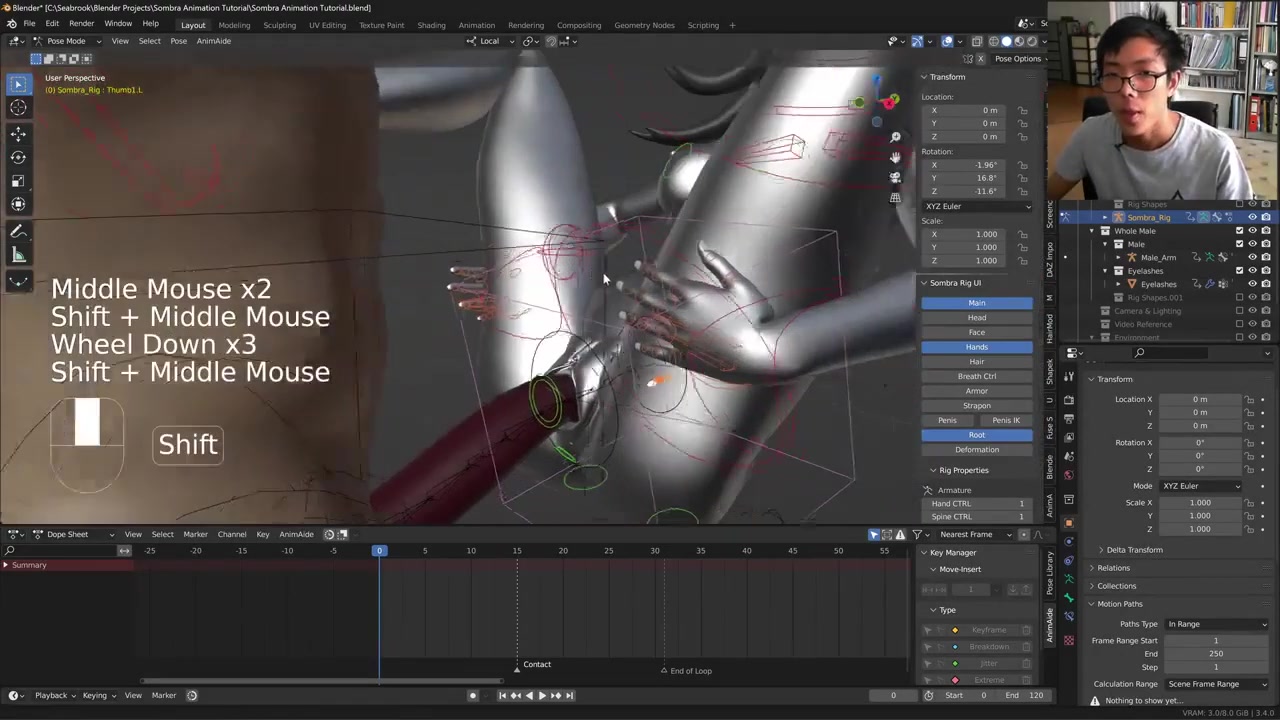Toggle visibility of the Eyelashes collection
The height and width of the screenshot is (720, 1280).
coord(1252,271)
